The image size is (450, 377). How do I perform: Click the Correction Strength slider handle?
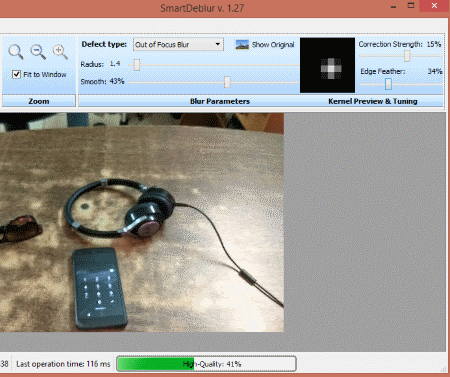click(407, 56)
